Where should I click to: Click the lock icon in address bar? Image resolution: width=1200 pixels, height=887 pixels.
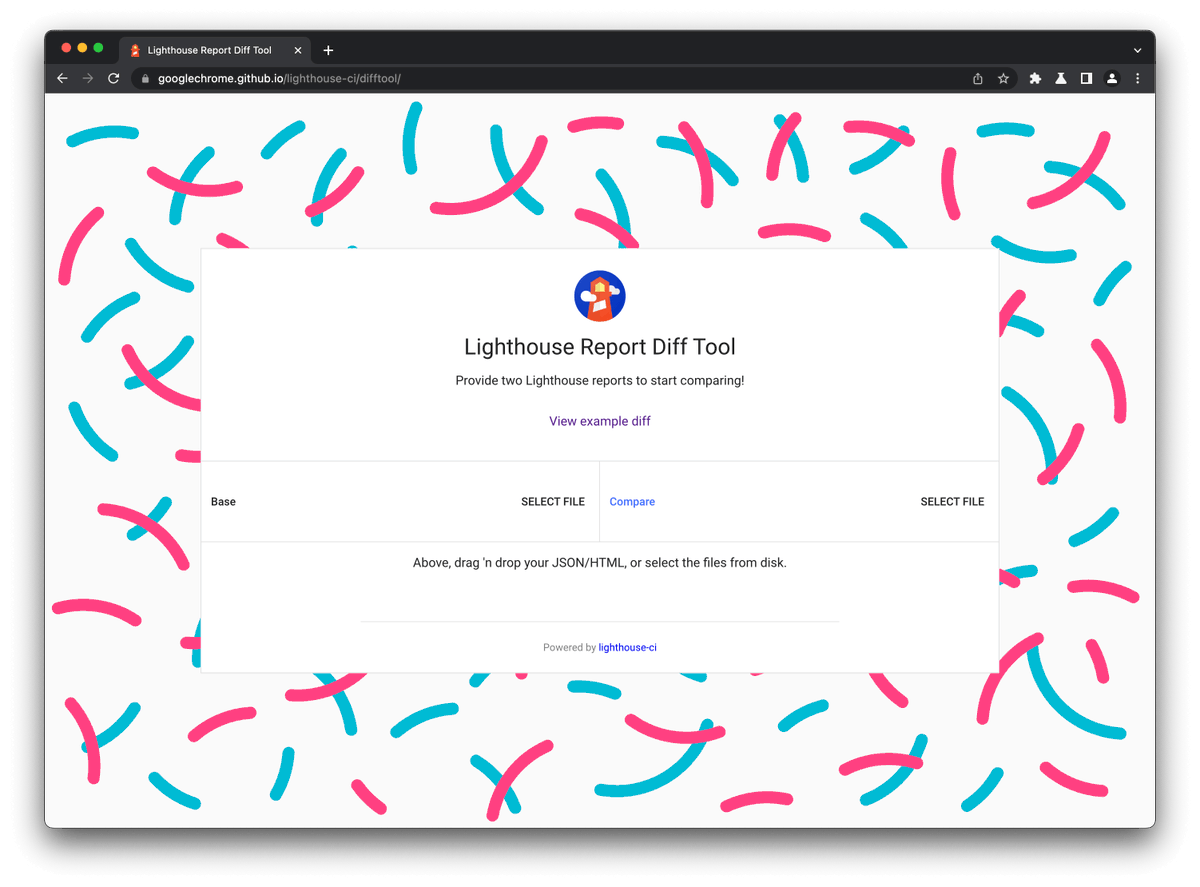pos(145,79)
